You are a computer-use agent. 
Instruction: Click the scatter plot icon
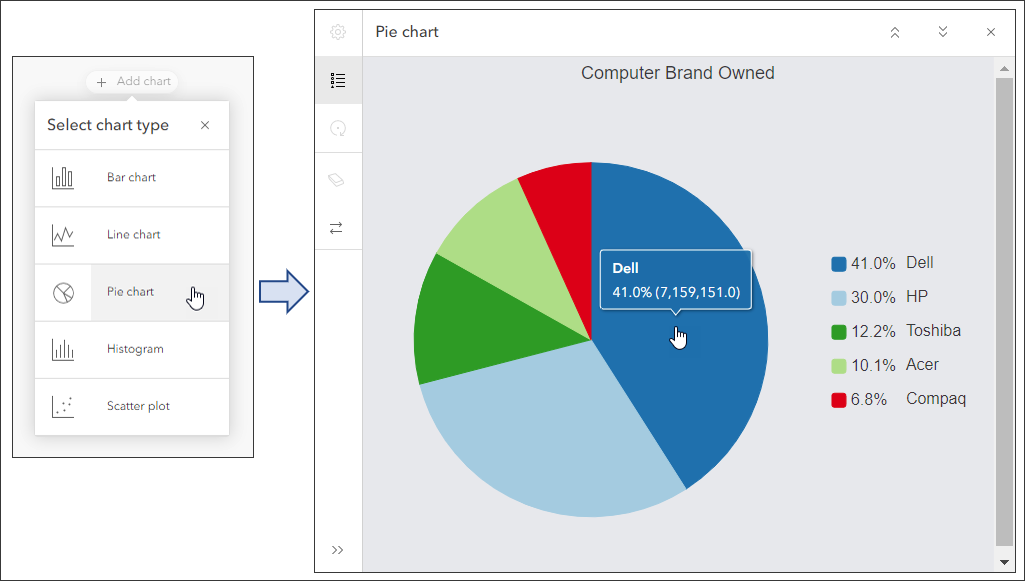tap(63, 407)
